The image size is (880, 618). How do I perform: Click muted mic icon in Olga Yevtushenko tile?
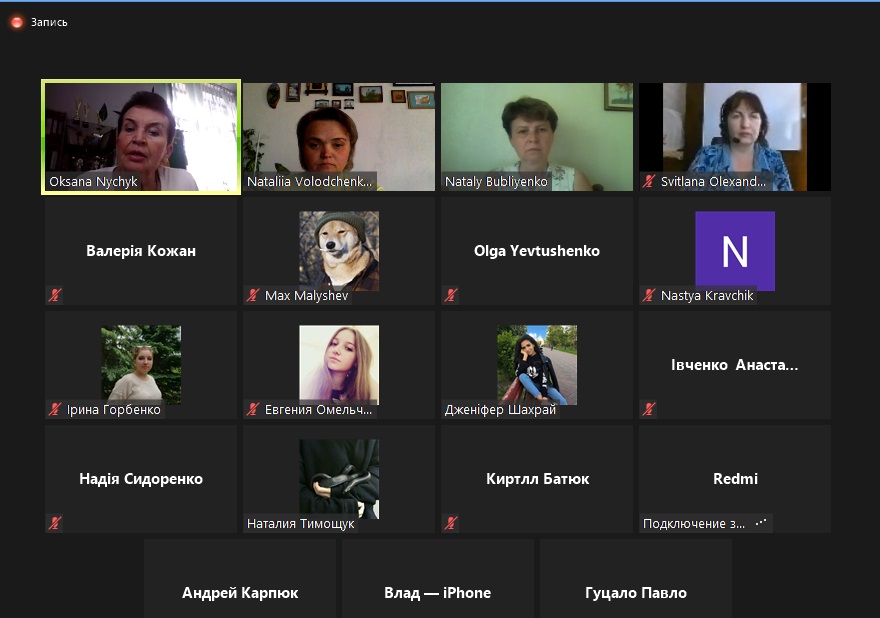pos(451,295)
